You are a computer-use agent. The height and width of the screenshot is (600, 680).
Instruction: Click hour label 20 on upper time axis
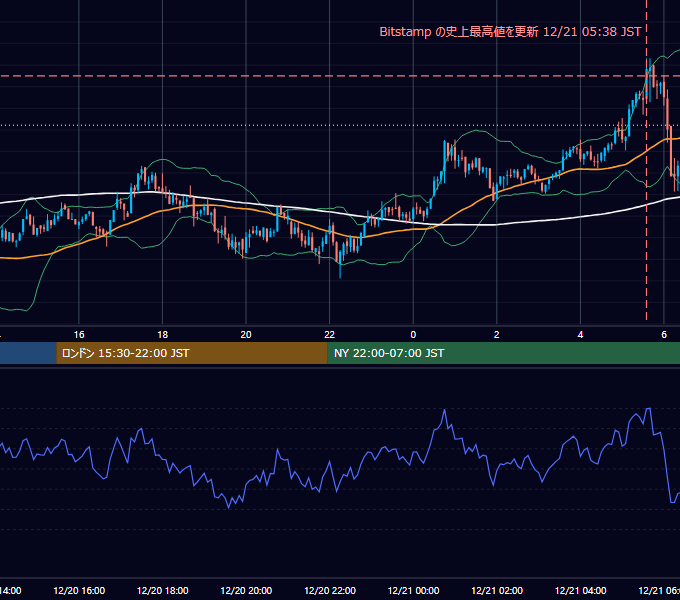click(246, 335)
